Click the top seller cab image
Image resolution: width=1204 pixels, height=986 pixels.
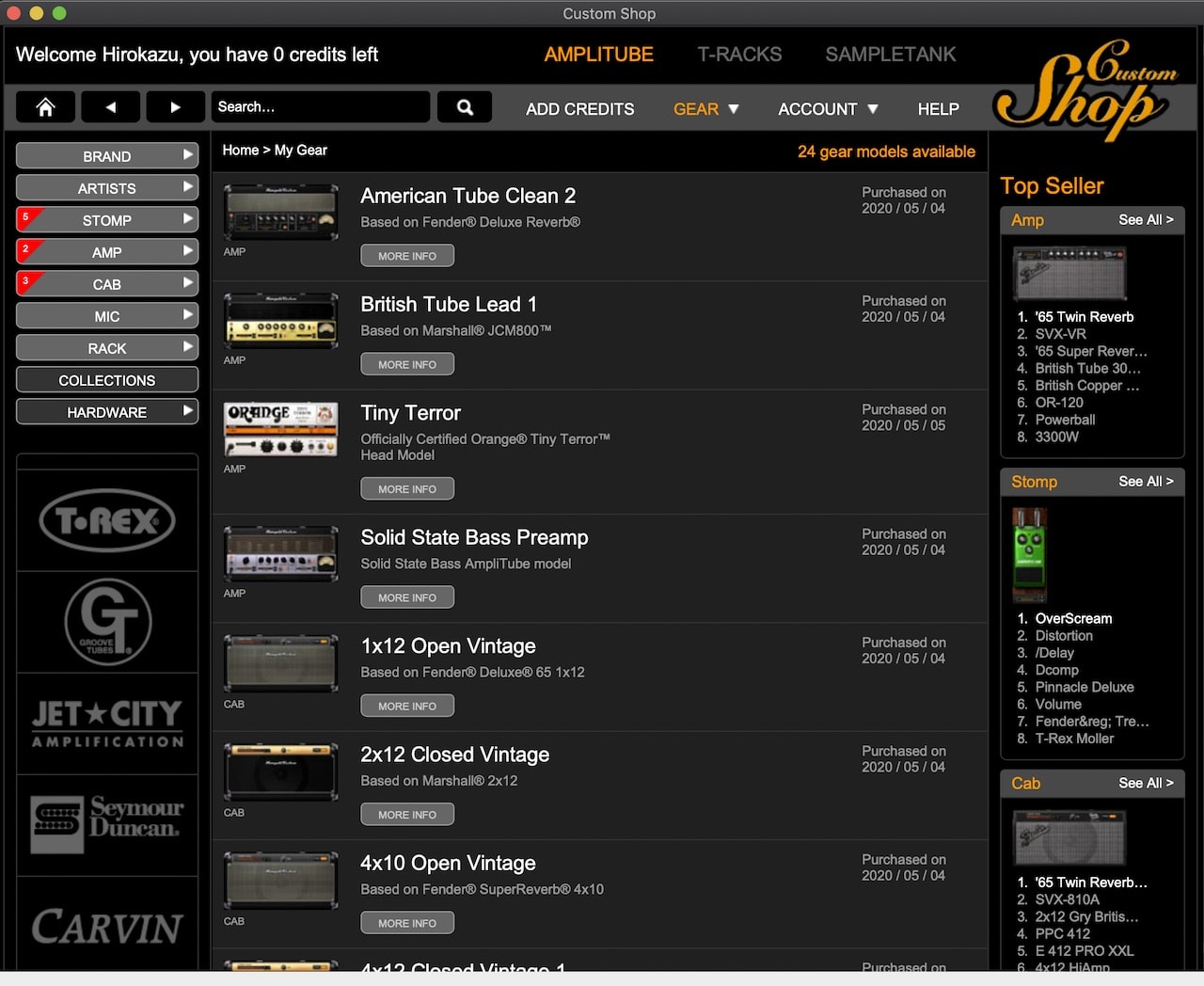pyautogui.click(x=1069, y=837)
